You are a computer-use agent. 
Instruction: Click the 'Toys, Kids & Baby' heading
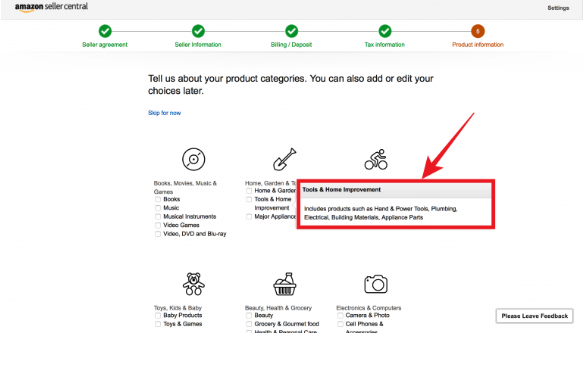click(x=178, y=308)
